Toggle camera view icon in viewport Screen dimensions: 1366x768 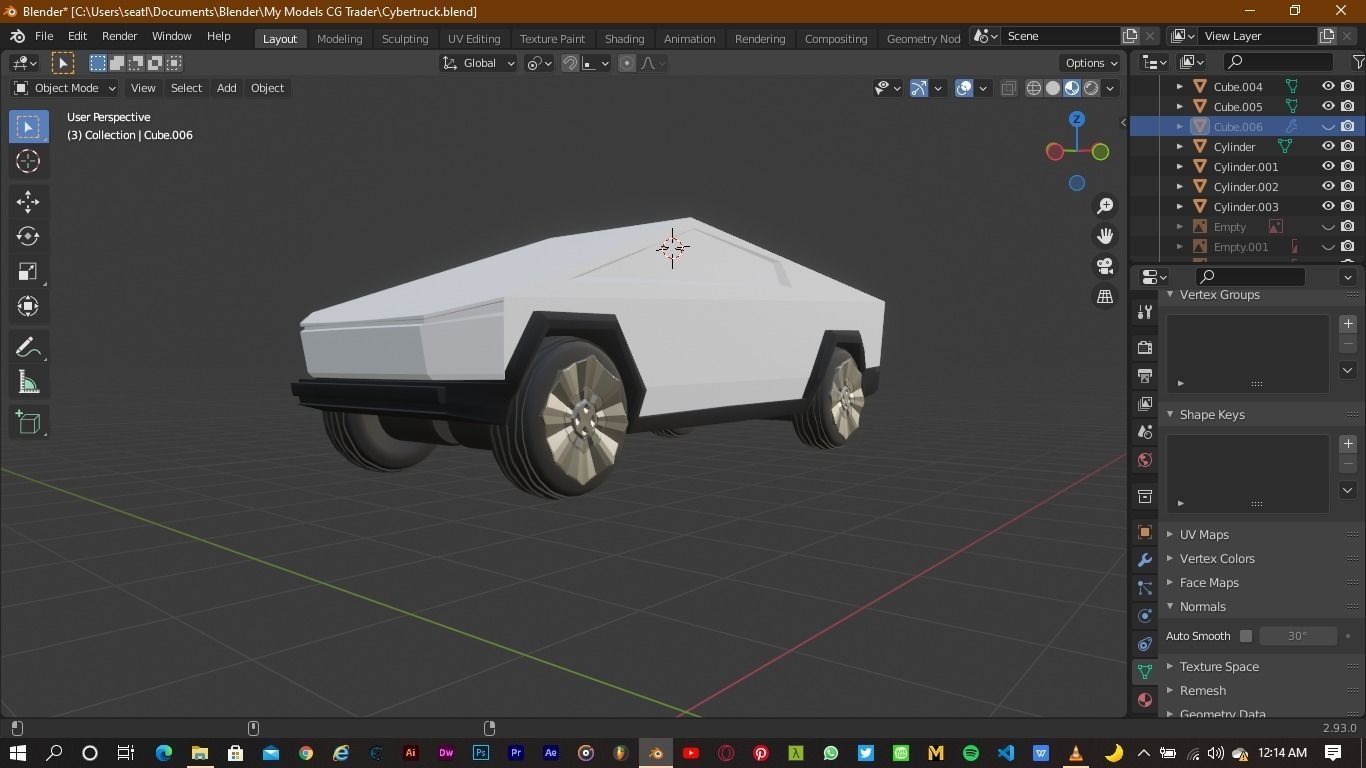click(x=1105, y=266)
